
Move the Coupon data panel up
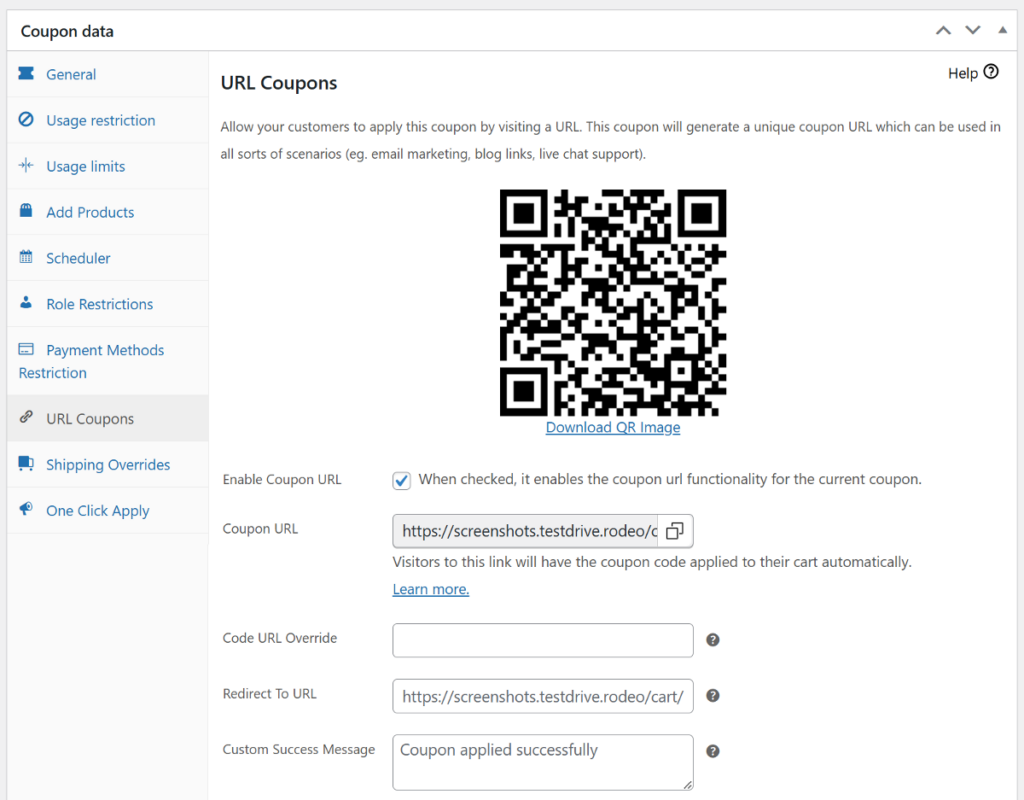click(943, 30)
